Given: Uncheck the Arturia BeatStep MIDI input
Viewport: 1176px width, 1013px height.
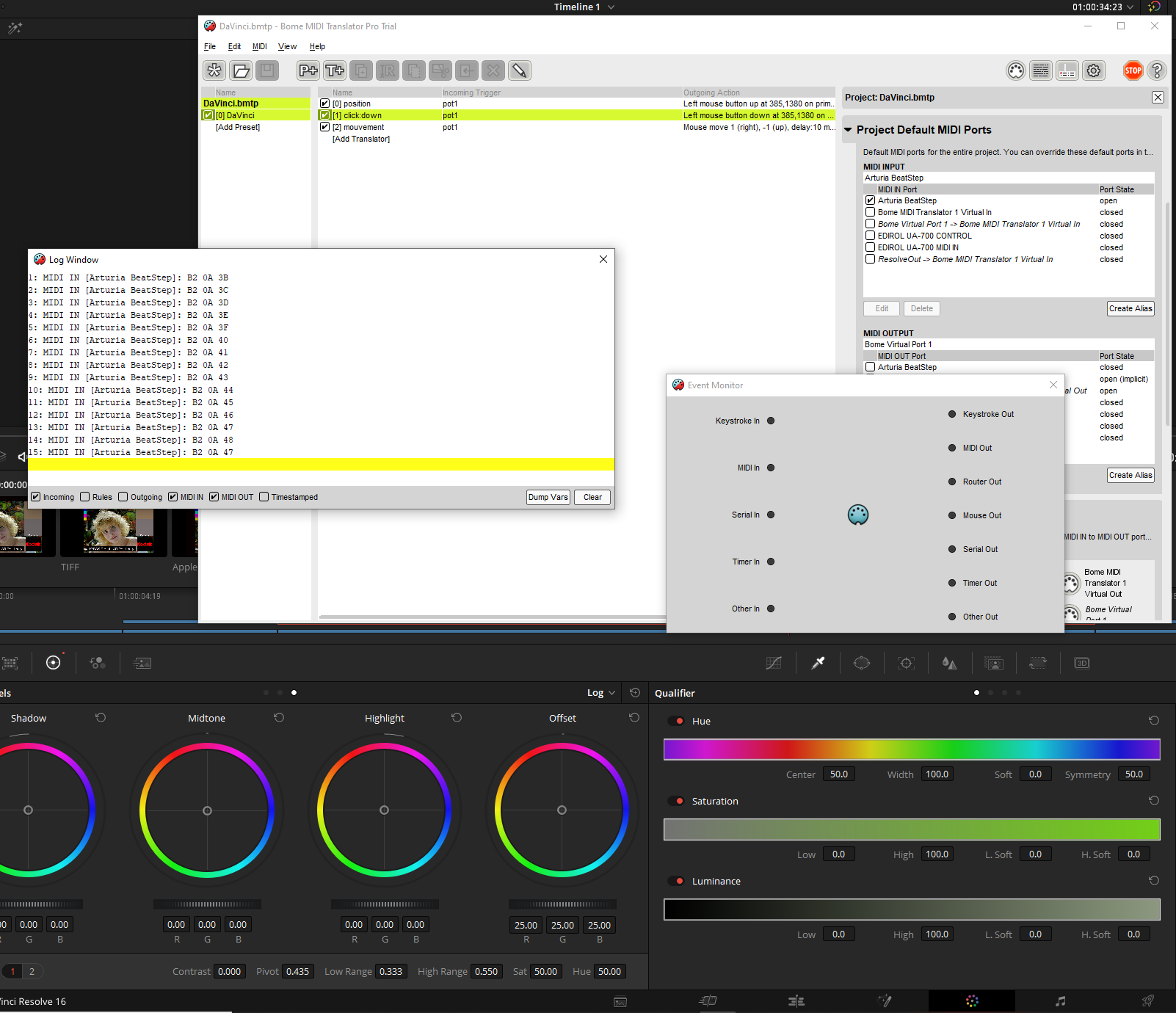Looking at the screenshot, I should (870, 200).
